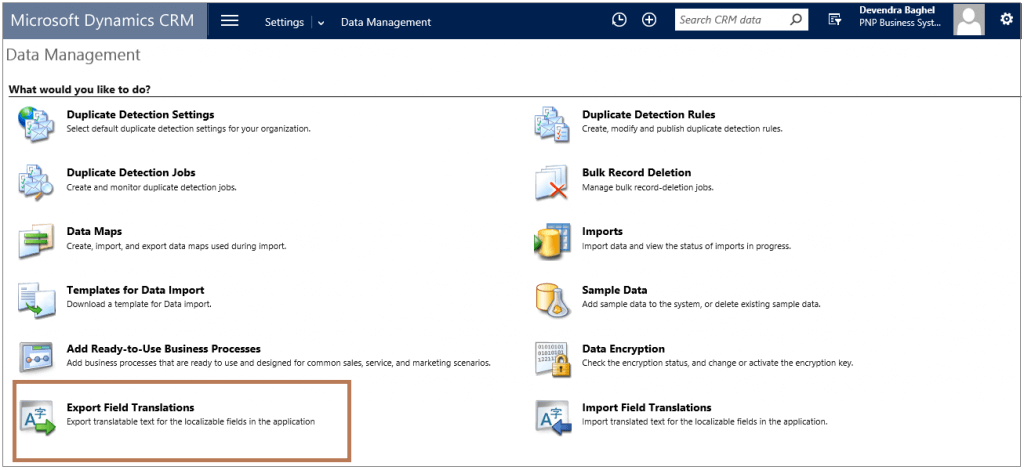Expand the Settings dropdown chevron
This screenshot has width=1024, height=470.
[321, 23]
